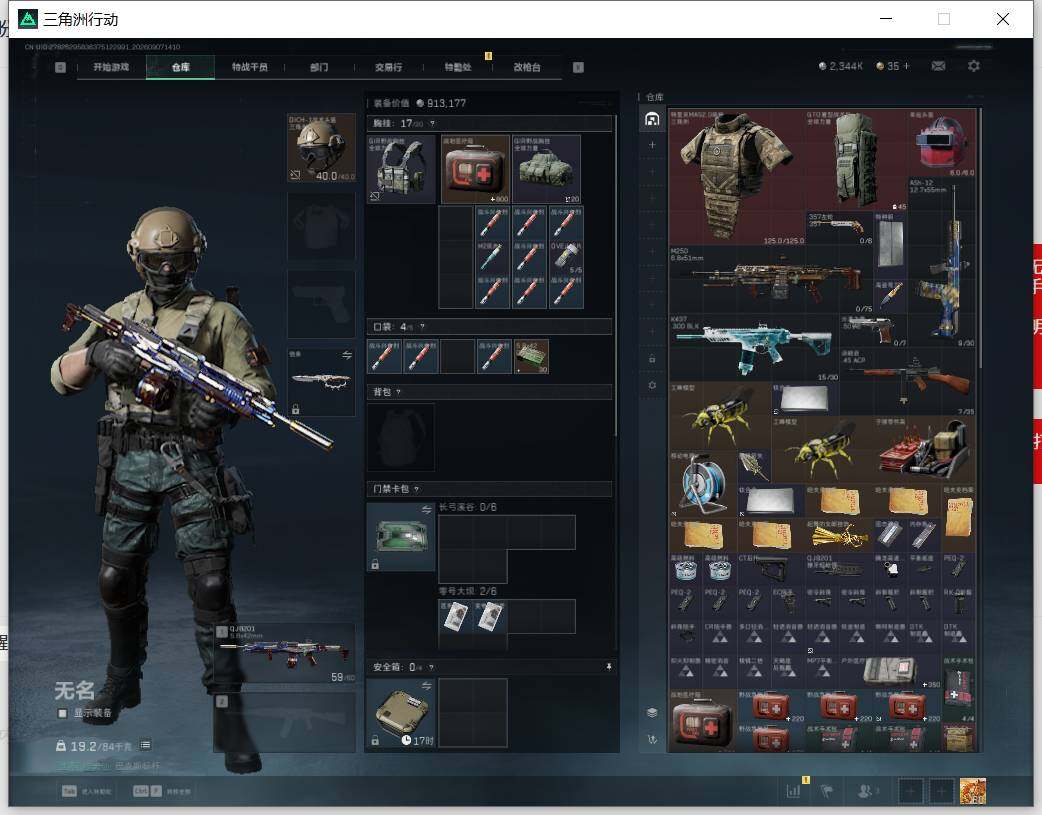
Task: Open the 特勤处 tab
Action: [x=458, y=67]
